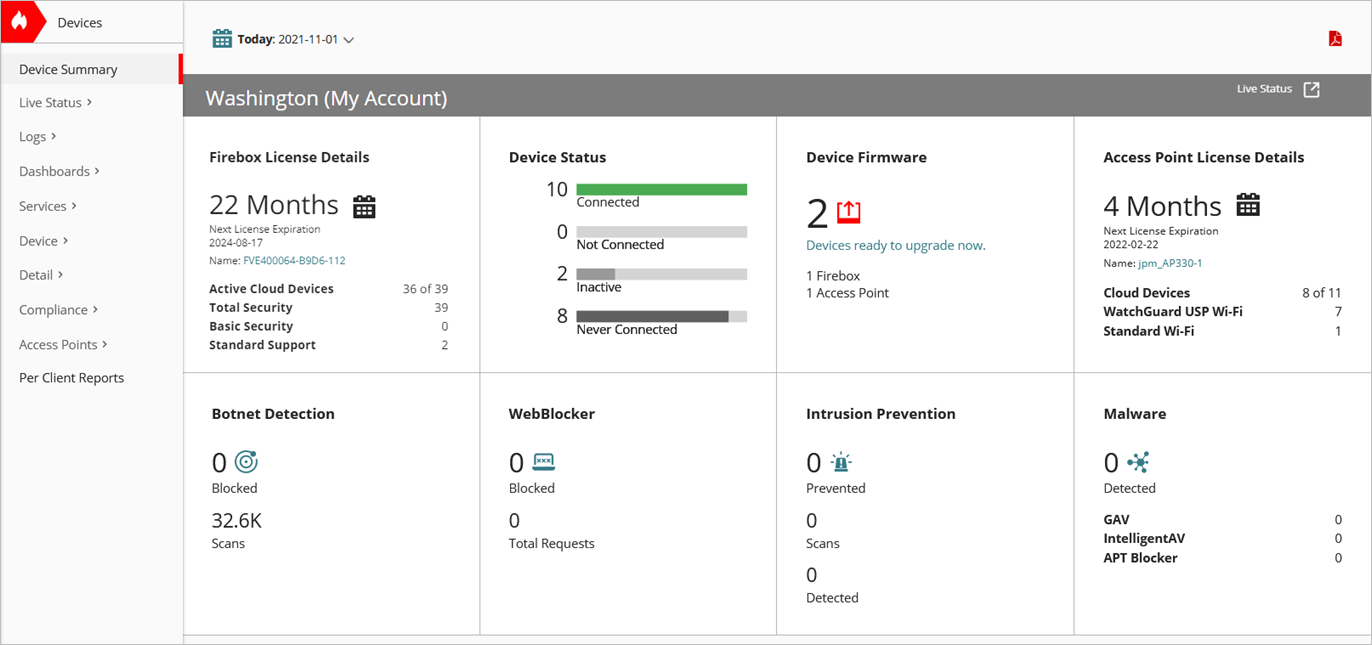This screenshot has height=645, width=1372.
Task: Click the red firmware upgrade icon
Action: tap(848, 211)
